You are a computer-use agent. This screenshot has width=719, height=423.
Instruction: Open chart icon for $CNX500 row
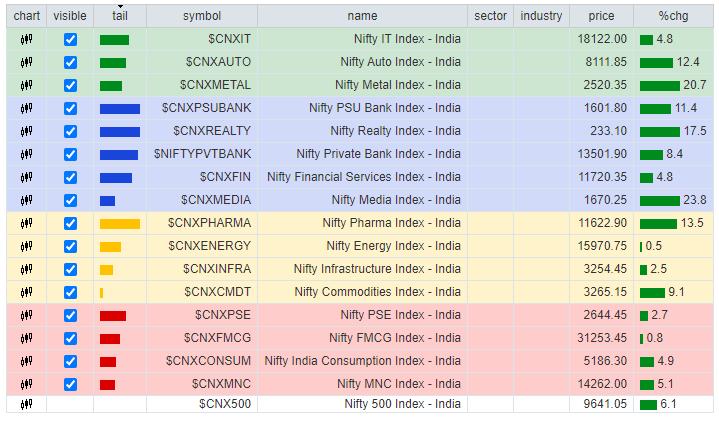coord(26,404)
